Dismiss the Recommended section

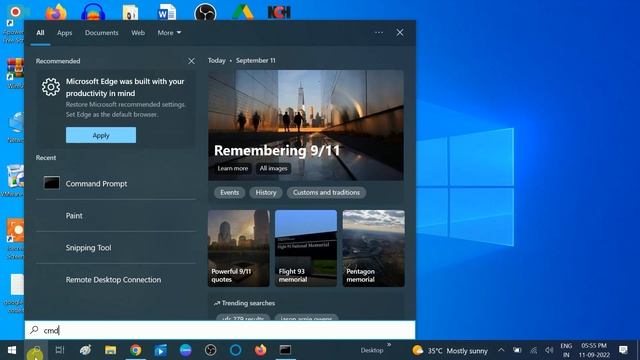[191, 61]
